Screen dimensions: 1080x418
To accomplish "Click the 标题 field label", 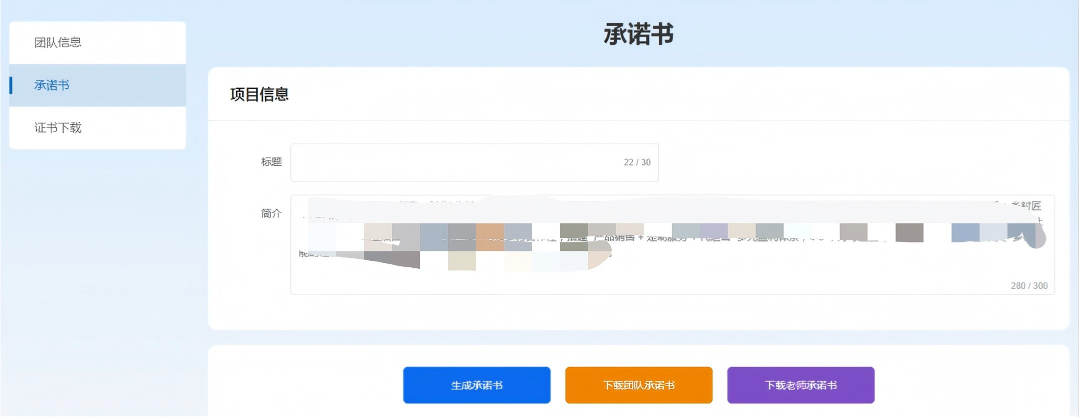I will pos(270,162).
